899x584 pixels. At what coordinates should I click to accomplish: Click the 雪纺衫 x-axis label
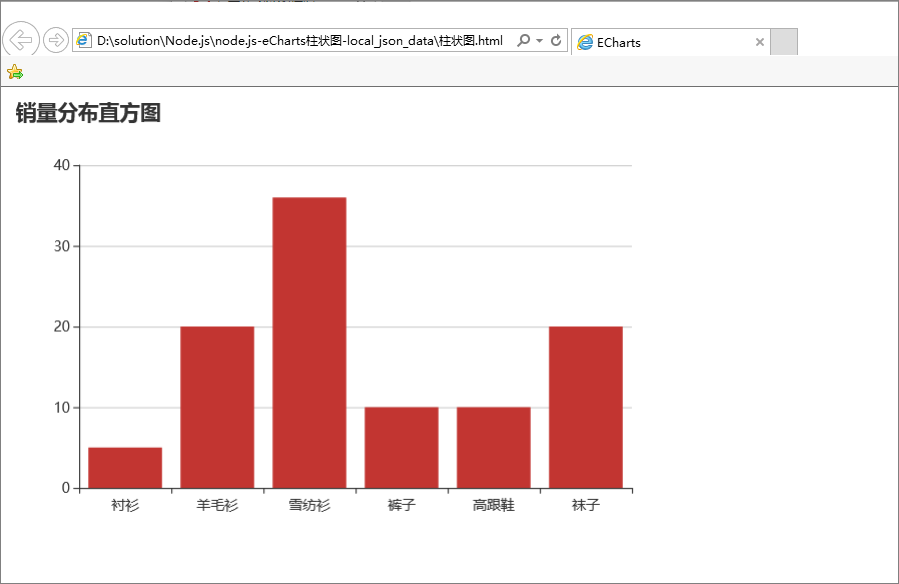click(310, 505)
